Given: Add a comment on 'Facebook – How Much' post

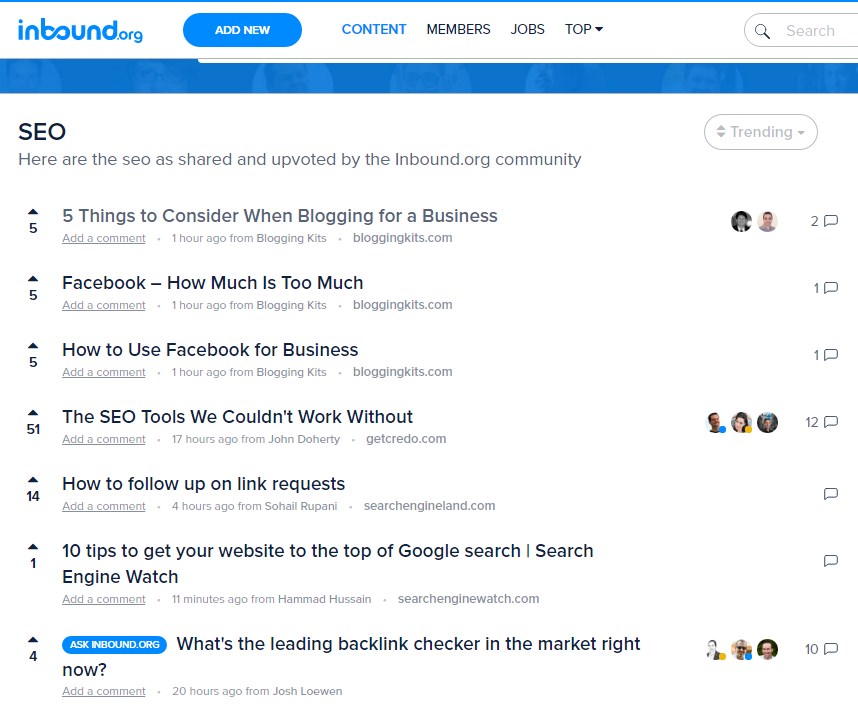Looking at the screenshot, I should click(x=103, y=305).
